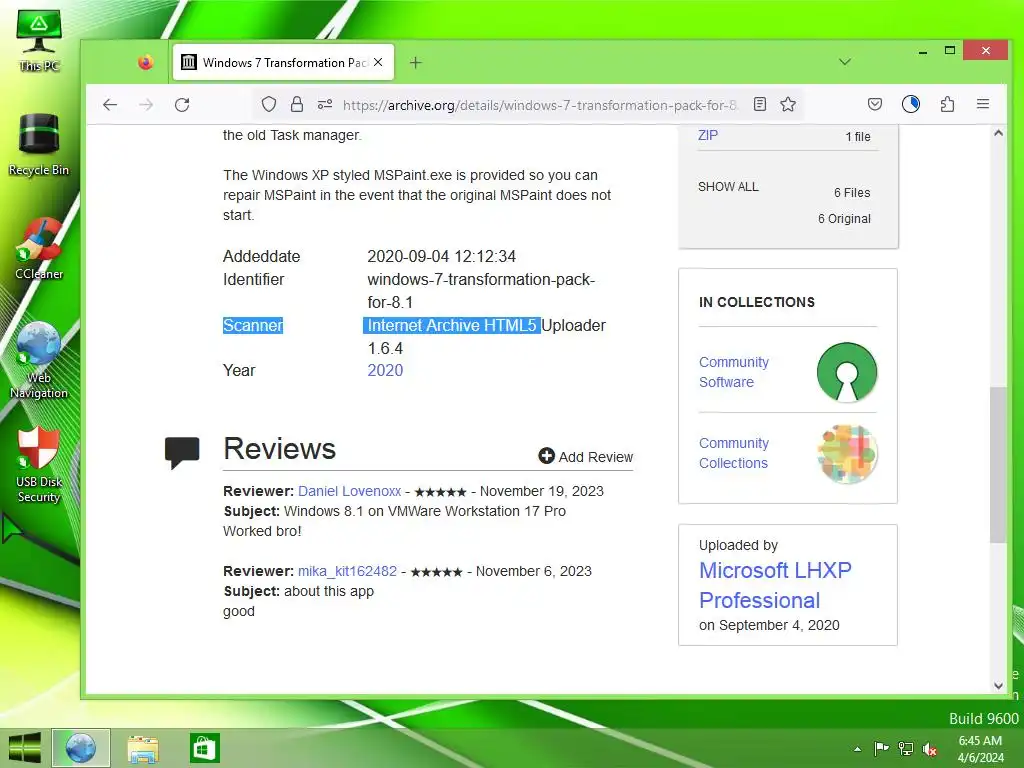Open Community Collections link
Image resolution: width=1024 pixels, height=768 pixels.
point(733,453)
